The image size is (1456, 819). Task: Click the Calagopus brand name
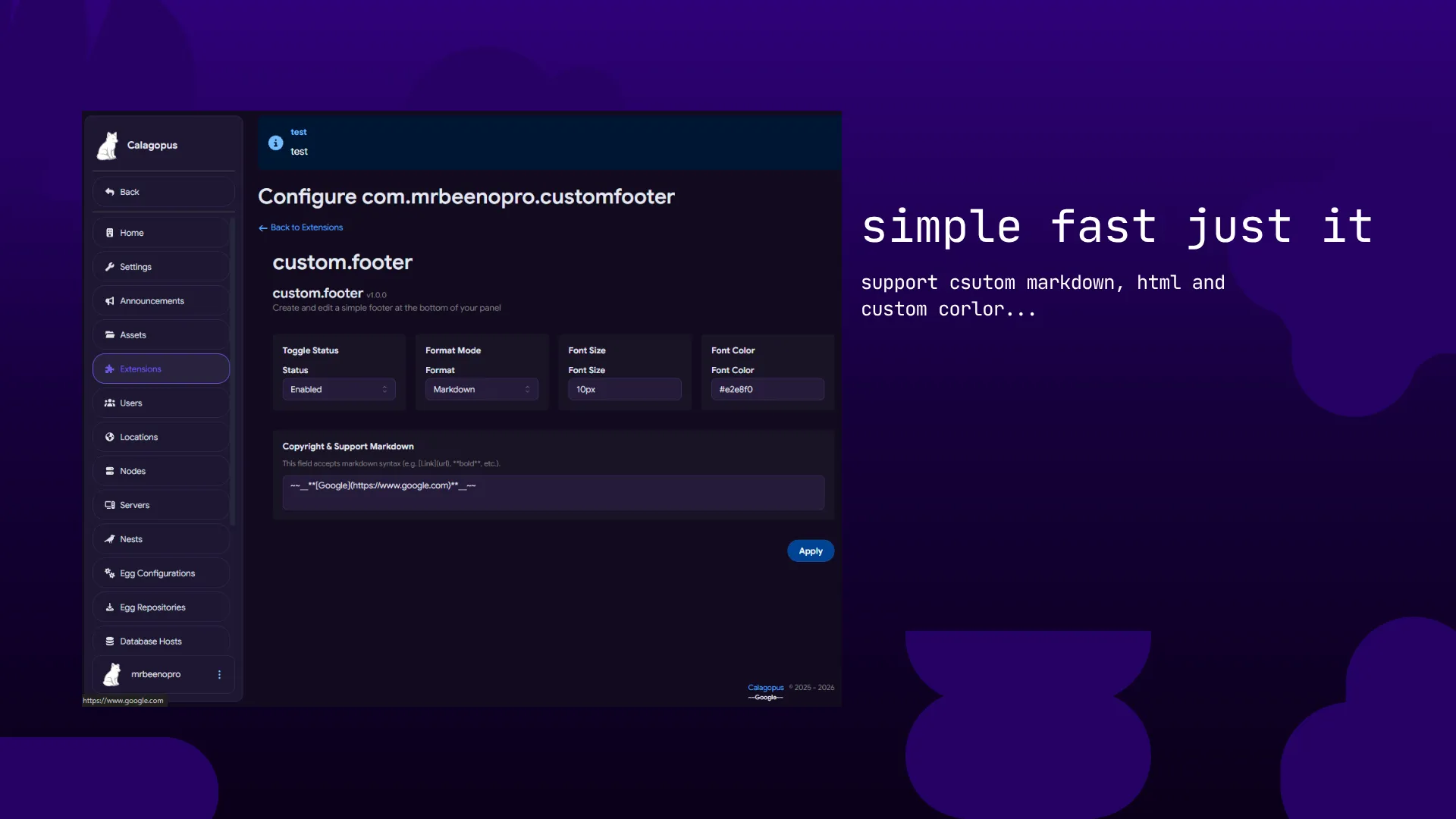(152, 145)
